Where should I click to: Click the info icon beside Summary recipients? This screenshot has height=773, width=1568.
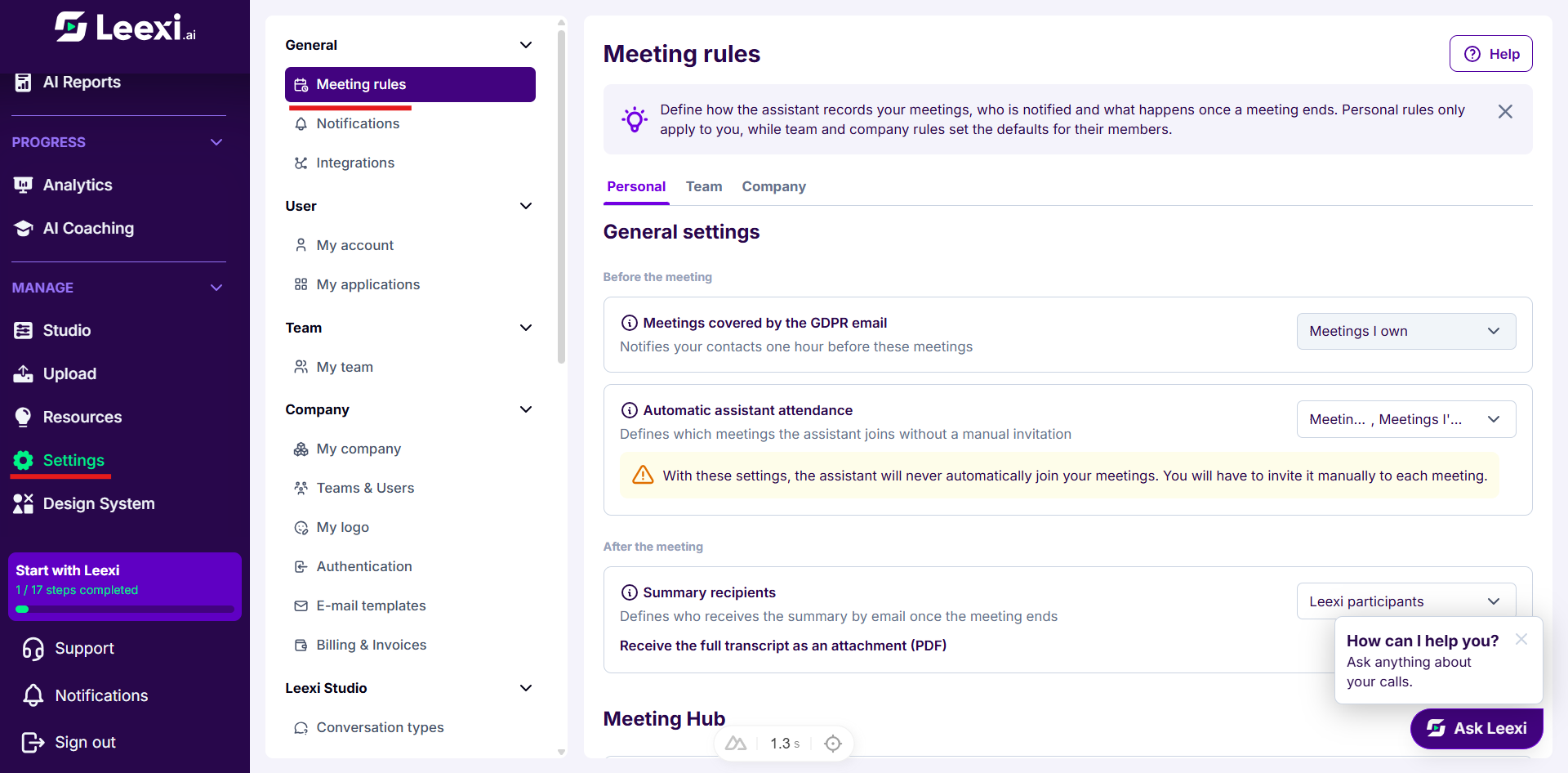tap(629, 593)
